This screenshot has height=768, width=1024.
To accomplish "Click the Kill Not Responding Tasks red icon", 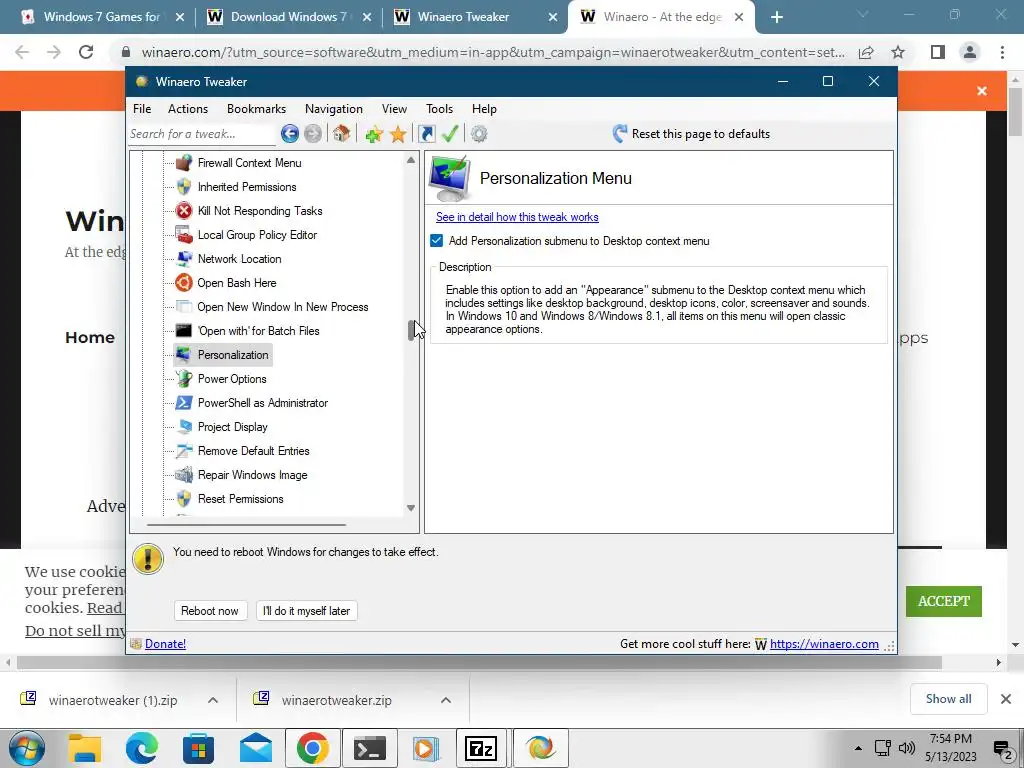I will coord(184,211).
